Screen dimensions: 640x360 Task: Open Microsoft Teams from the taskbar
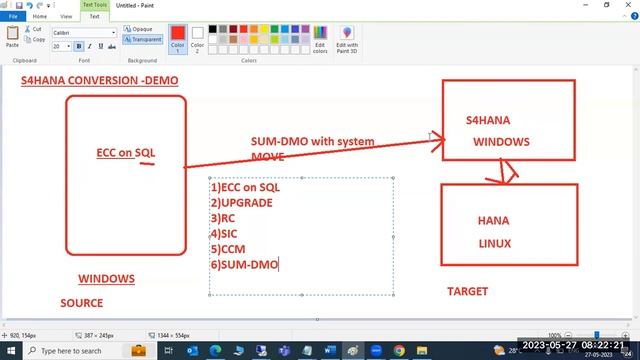coord(284,351)
